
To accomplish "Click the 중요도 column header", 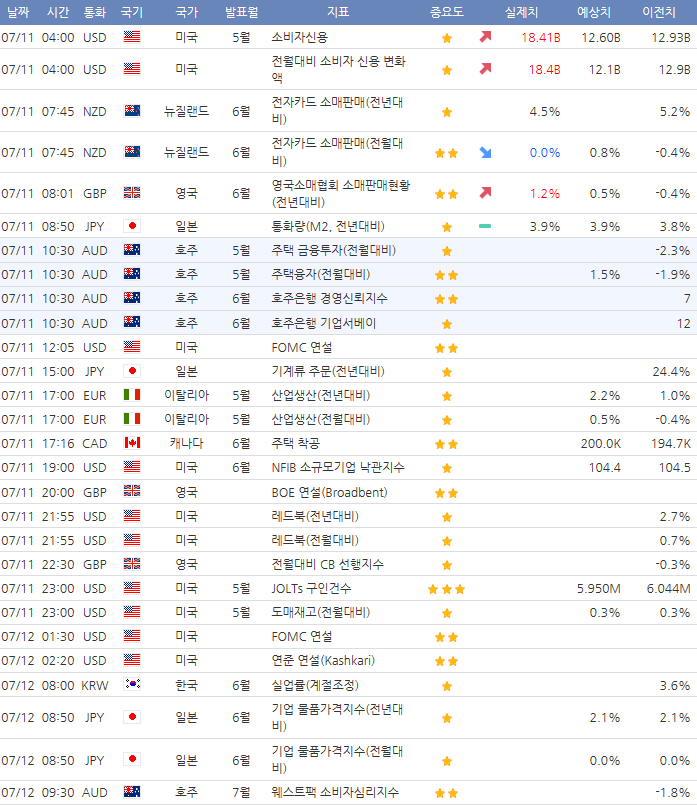I will tap(447, 12).
